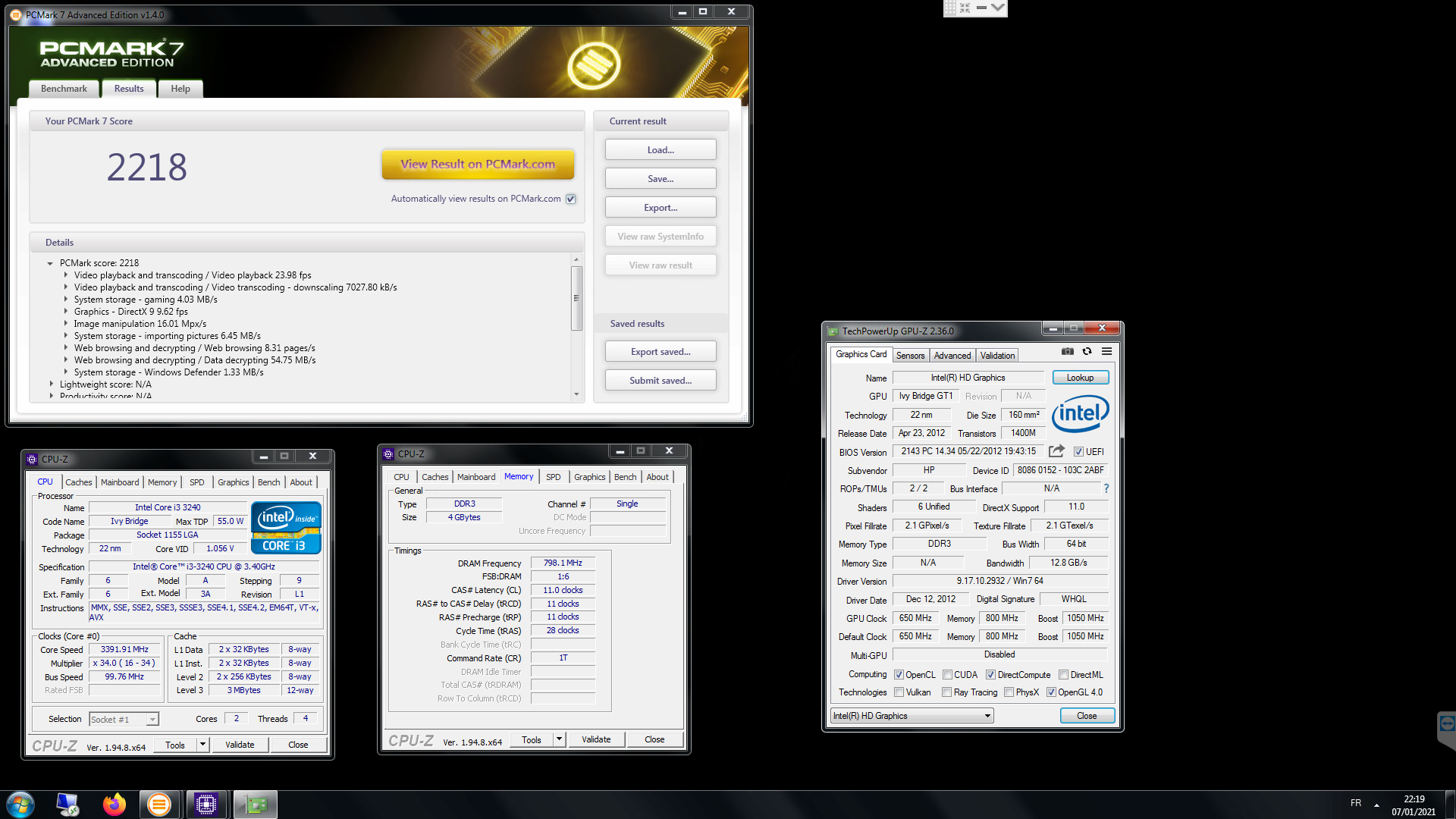Viewport: 1456px width, 819px height.
Task: Toggle the Ray Tracing checkbox
Action: tap(946, 692)
